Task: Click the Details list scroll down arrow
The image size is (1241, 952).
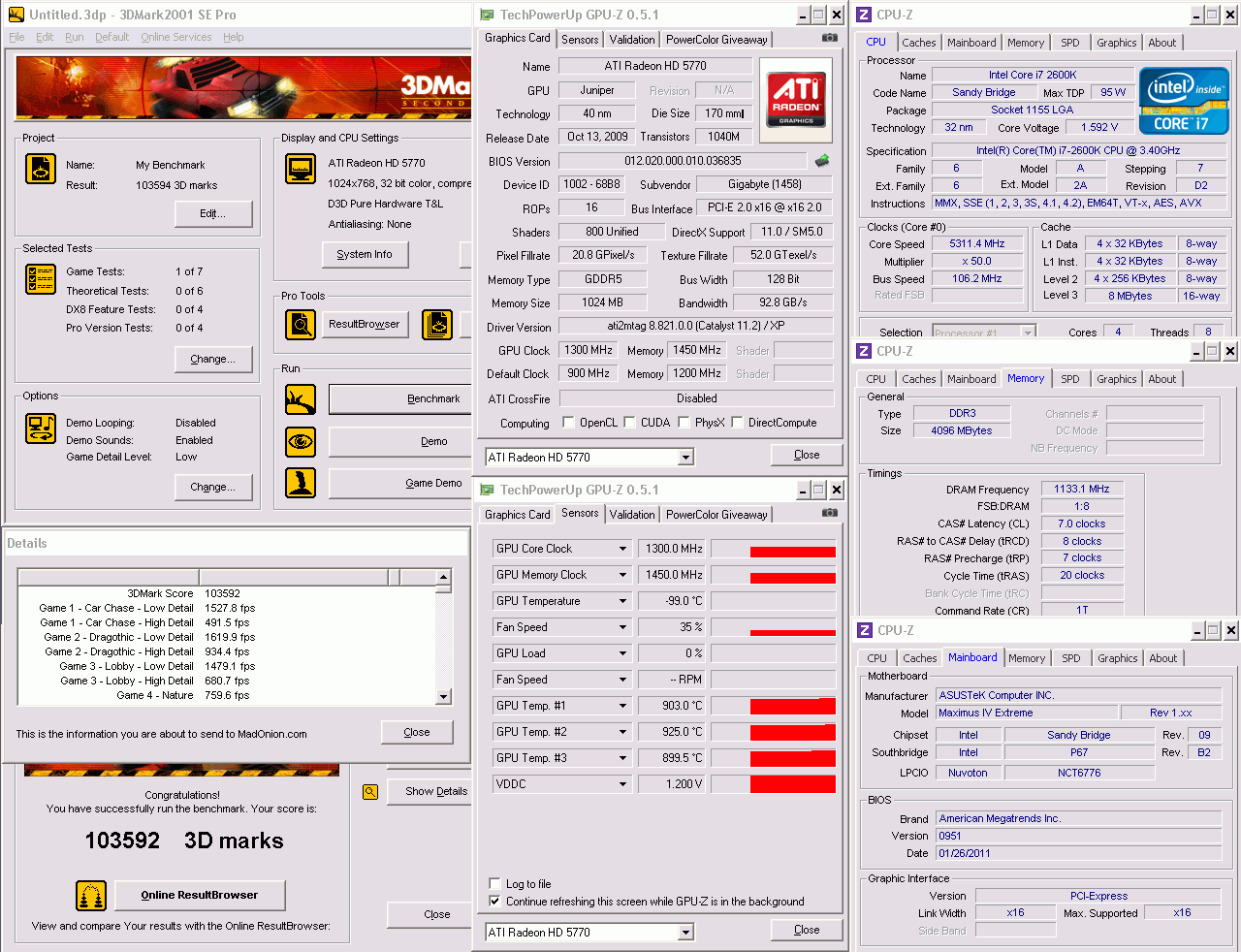Action: 443,696
